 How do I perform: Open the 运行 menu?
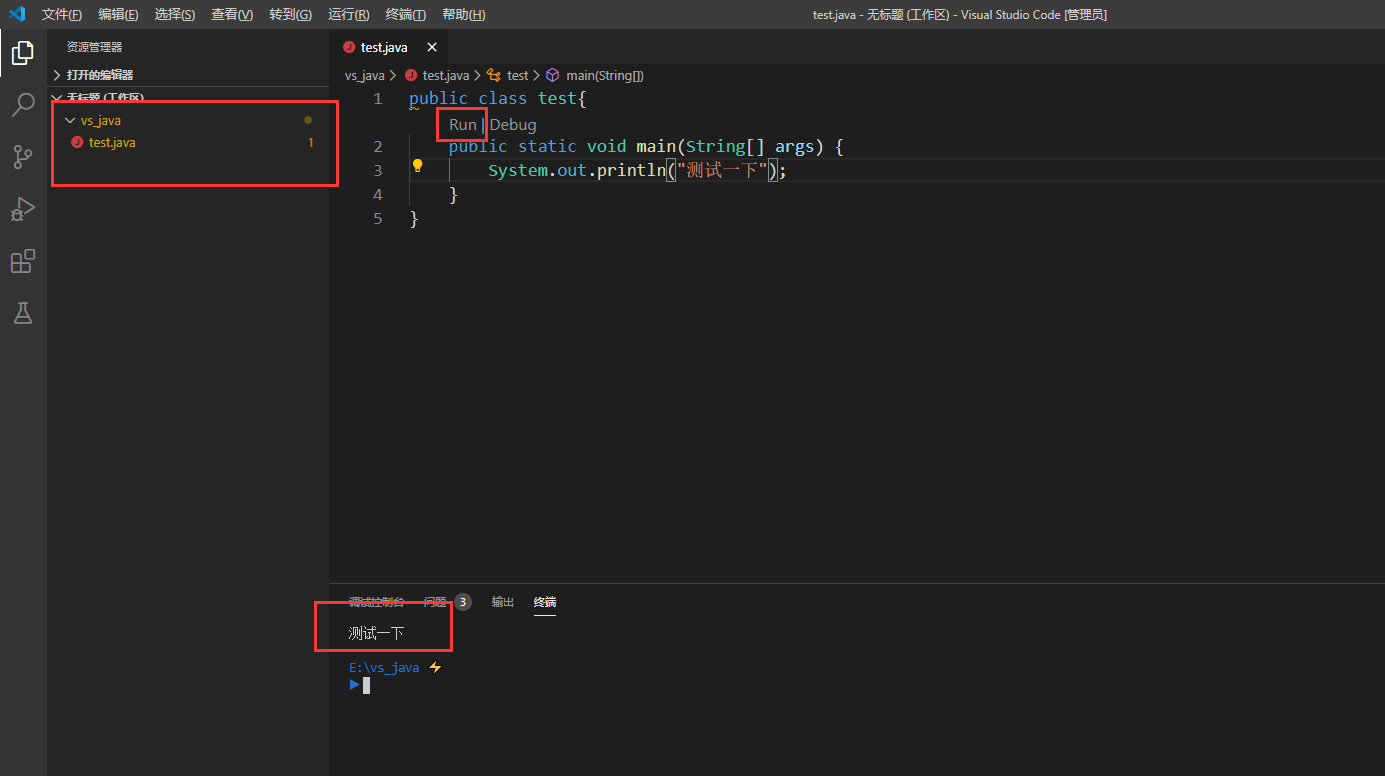coord(347,14)
